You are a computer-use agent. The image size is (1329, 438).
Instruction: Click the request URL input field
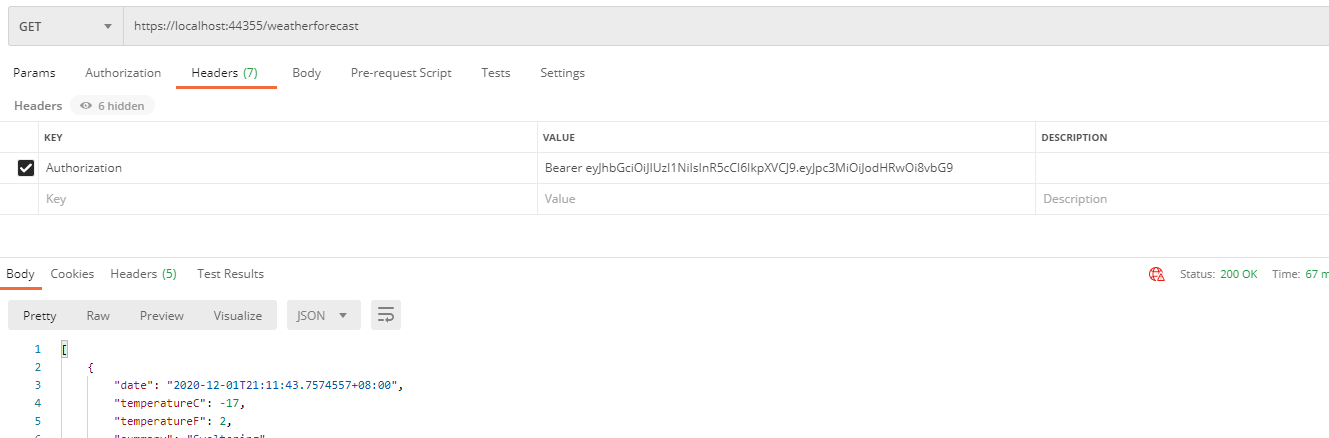(x=726, y=27)
